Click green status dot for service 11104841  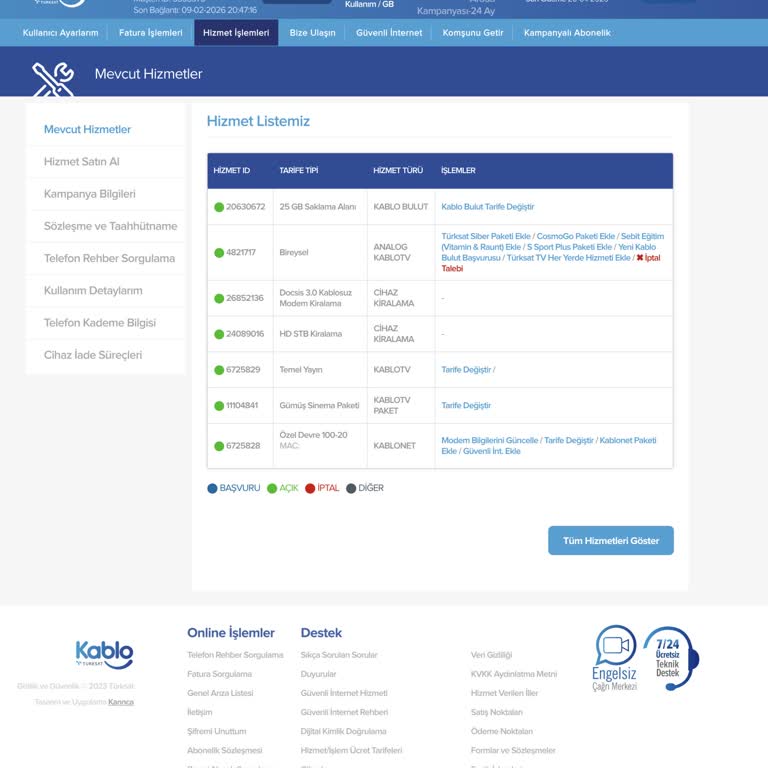pos(219,406)
